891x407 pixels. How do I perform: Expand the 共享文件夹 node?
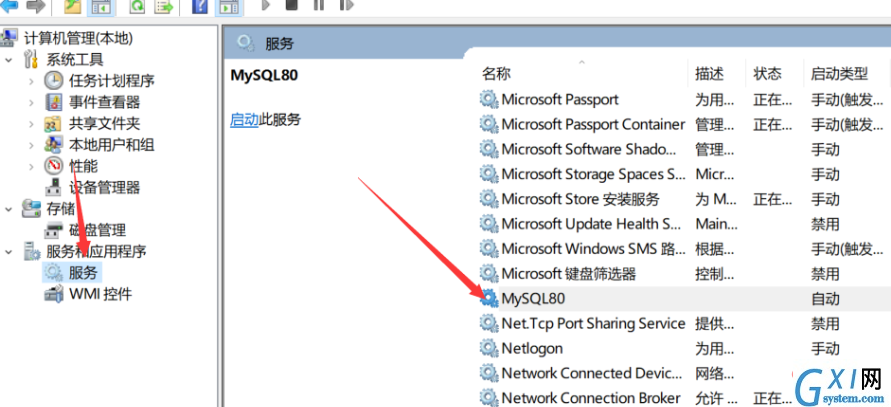[x=31, y=124]
